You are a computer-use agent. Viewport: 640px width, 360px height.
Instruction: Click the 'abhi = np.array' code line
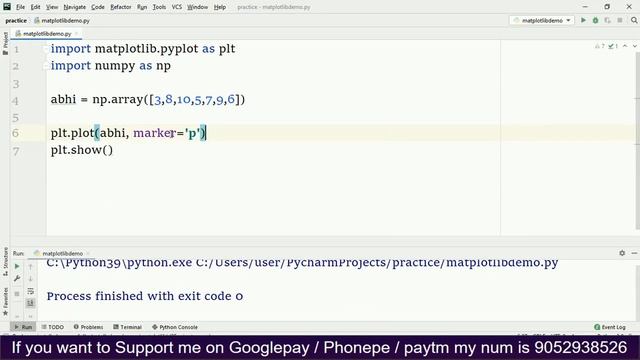click(x=148, y=100)
